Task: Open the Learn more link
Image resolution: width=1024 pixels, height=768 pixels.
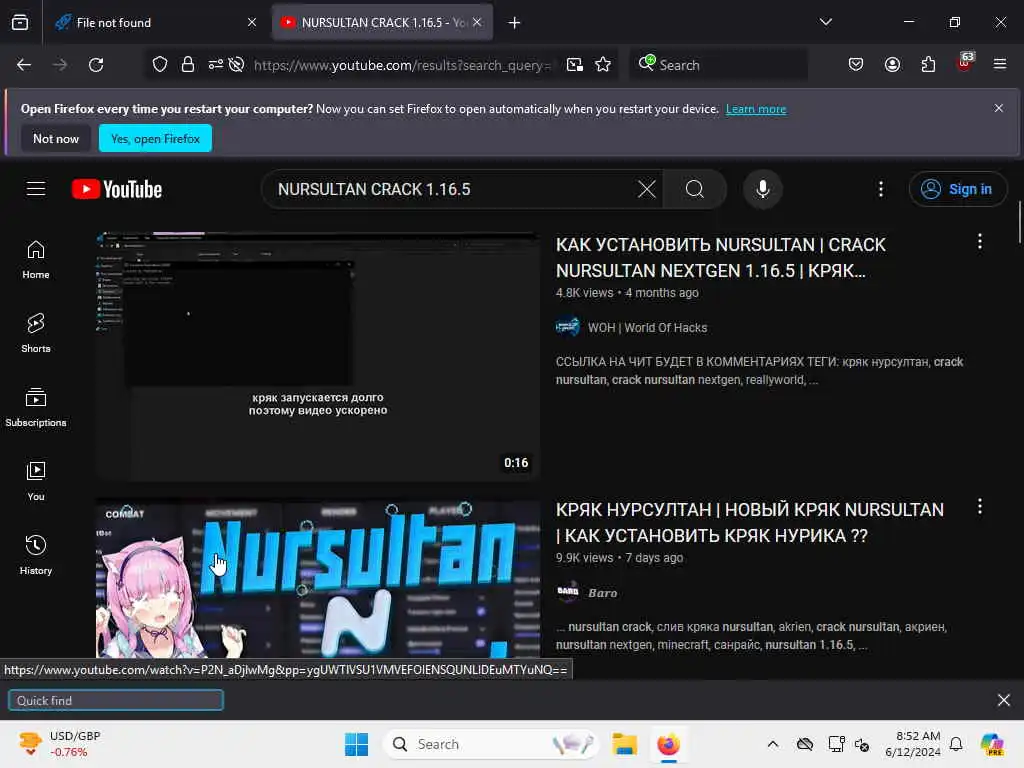Action: pos(756,109)
